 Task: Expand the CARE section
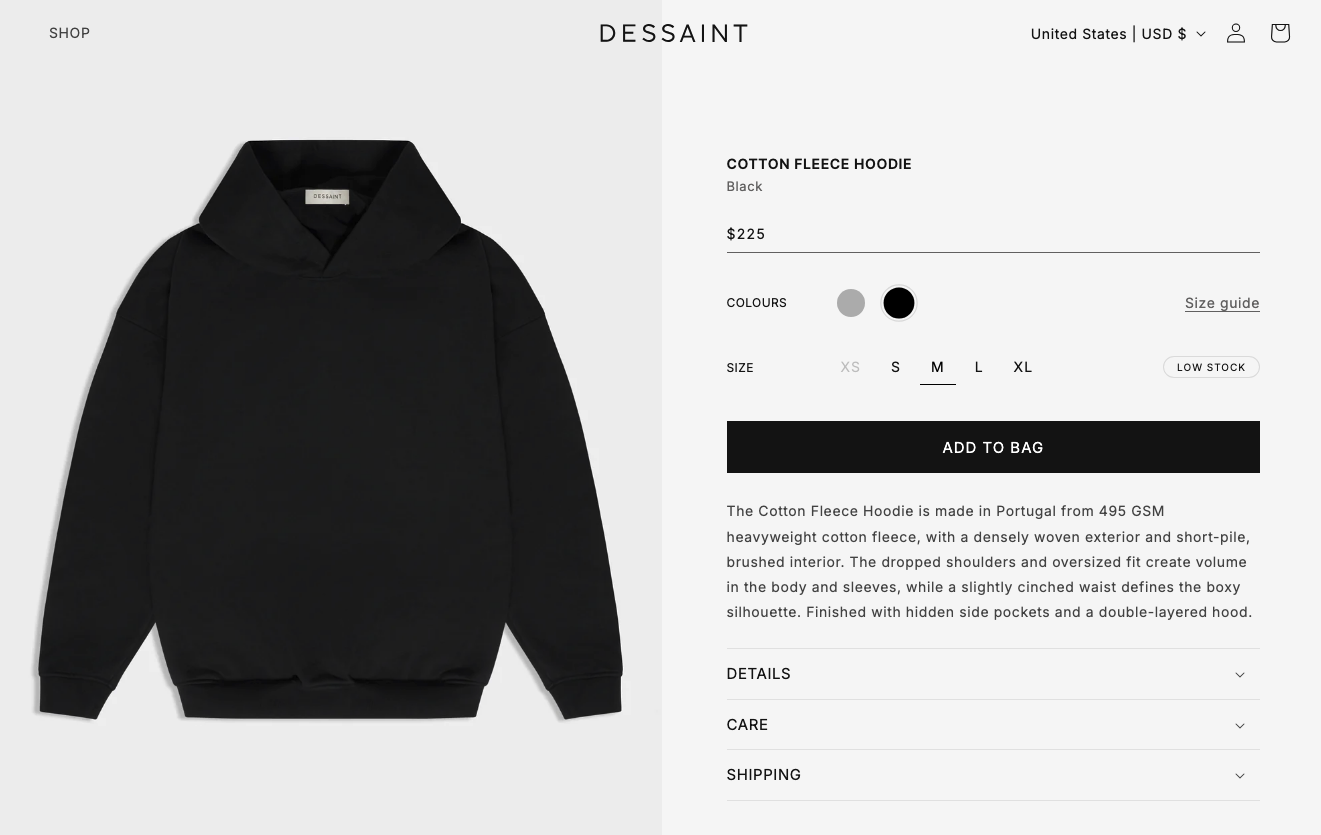click(x=993, y=724)
